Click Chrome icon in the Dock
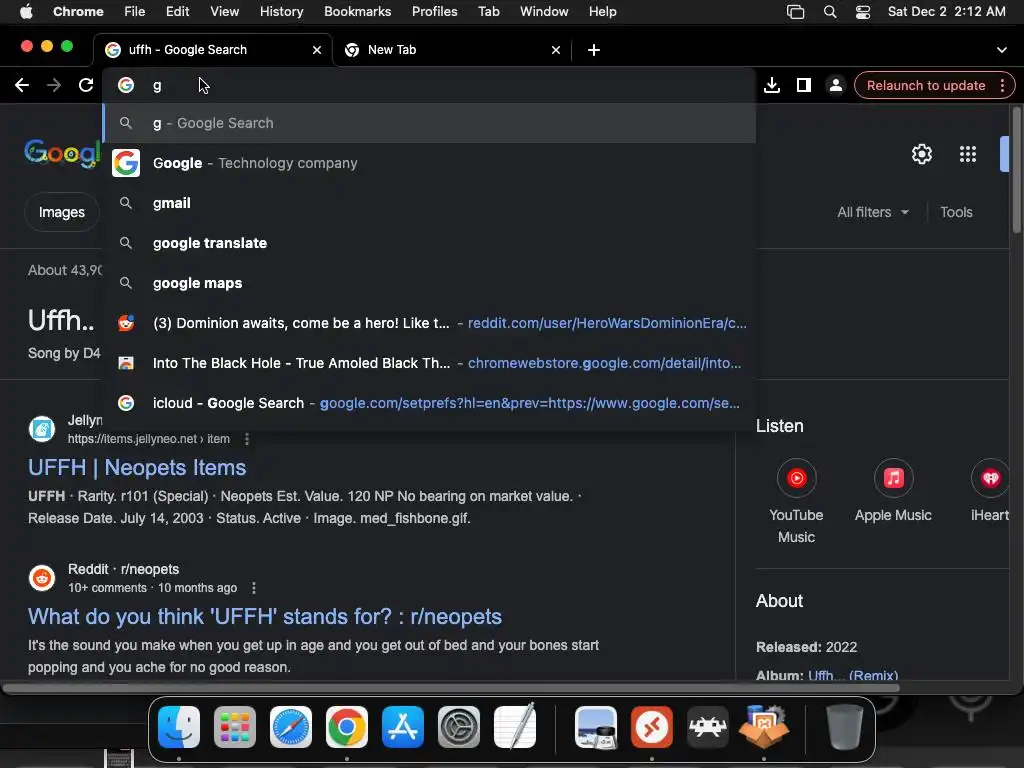1024x768 pixels. [347, 727]
